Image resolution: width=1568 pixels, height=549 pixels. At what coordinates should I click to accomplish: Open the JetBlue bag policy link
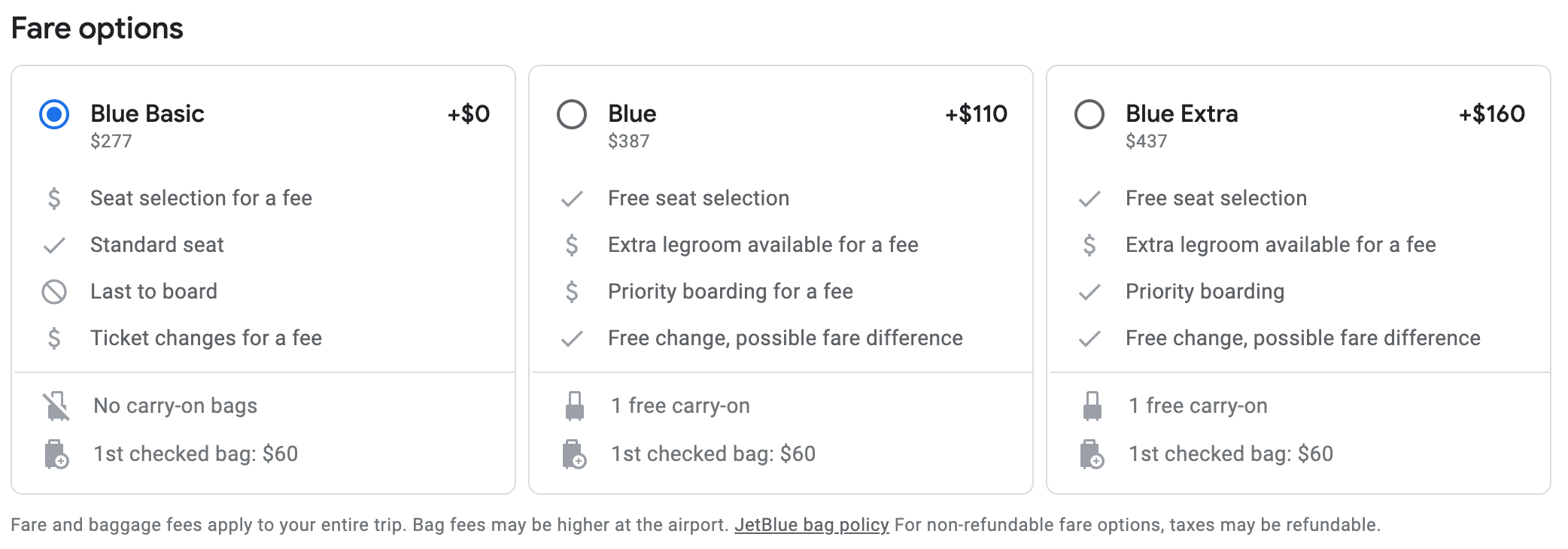[811, 524]
